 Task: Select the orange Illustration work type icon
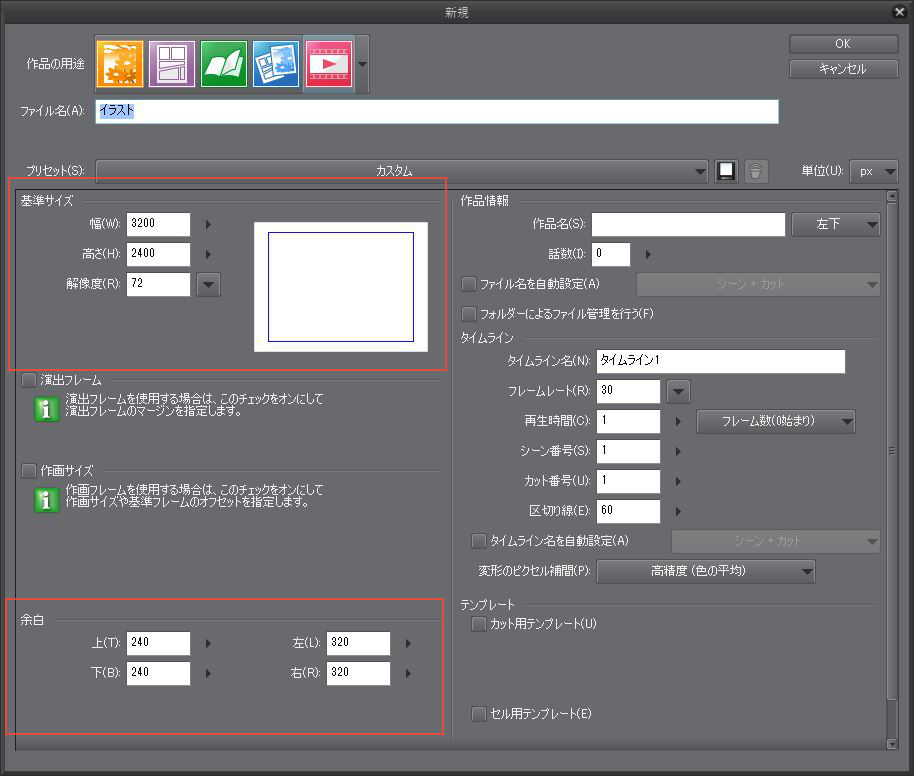pos(120,64)
